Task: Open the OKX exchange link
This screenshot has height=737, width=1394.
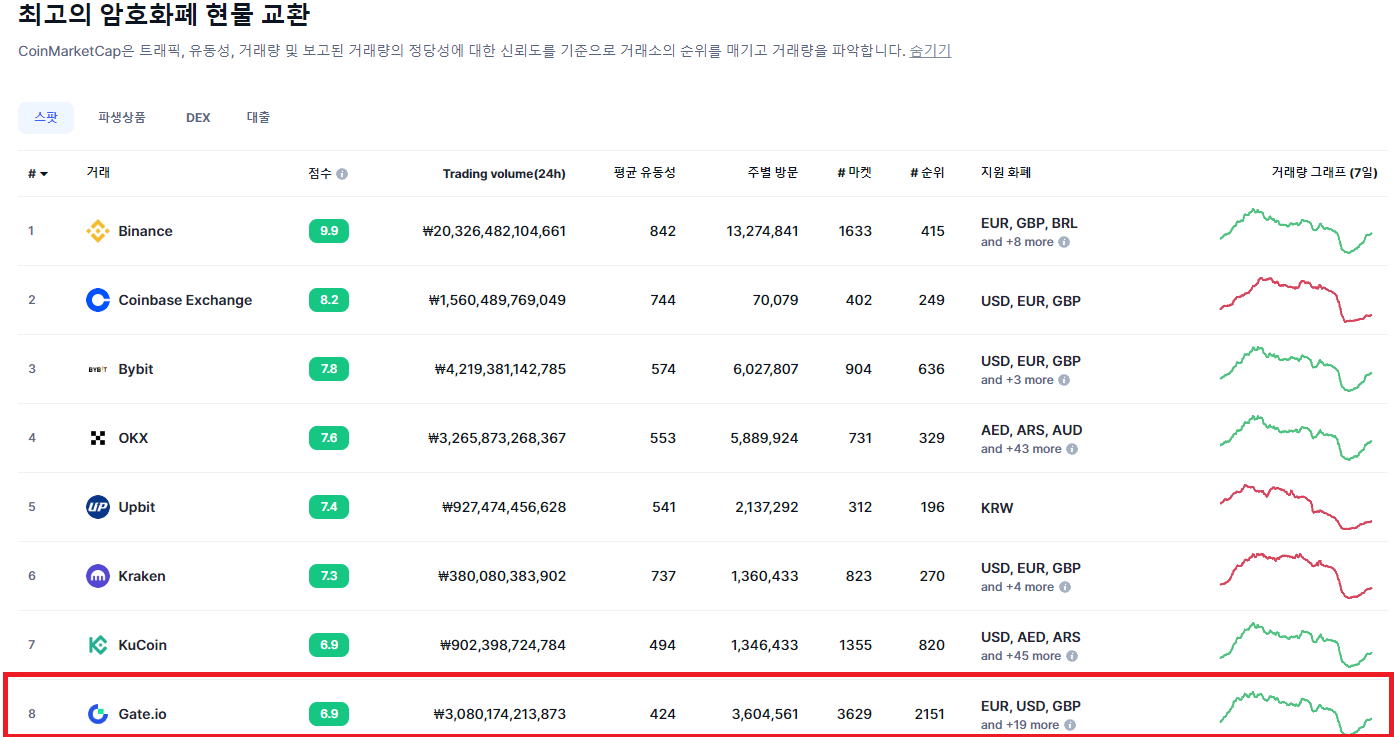Action: tap(133, 438)
